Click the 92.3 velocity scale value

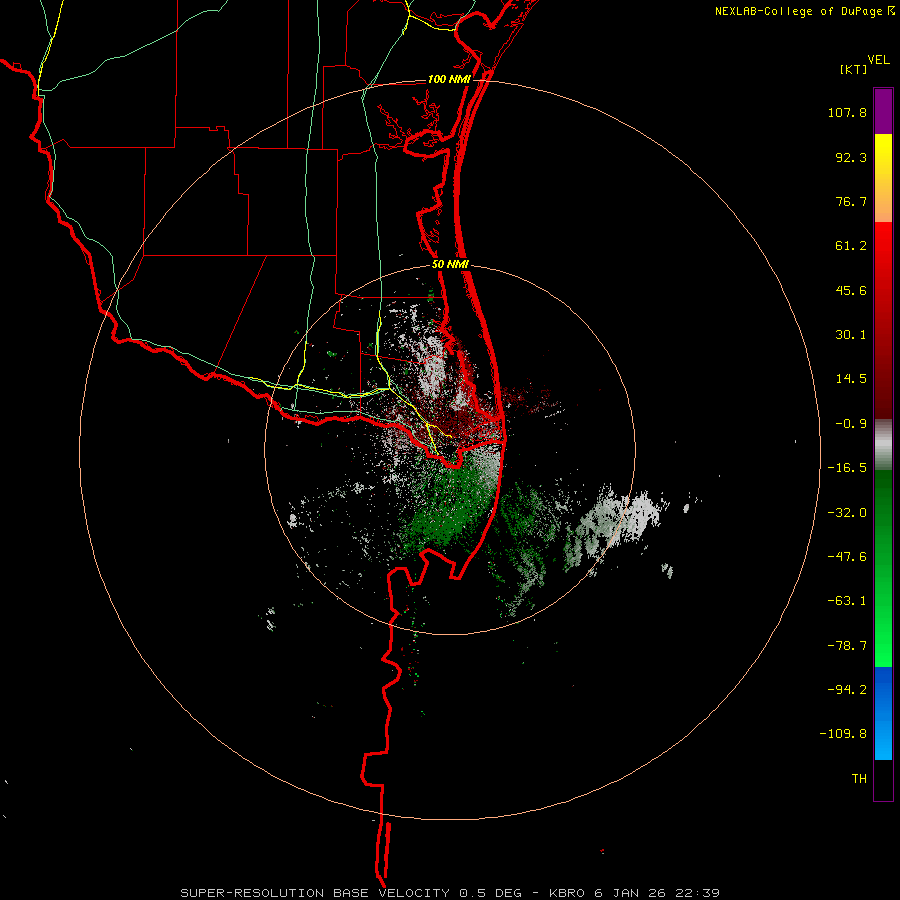point(851,157)
